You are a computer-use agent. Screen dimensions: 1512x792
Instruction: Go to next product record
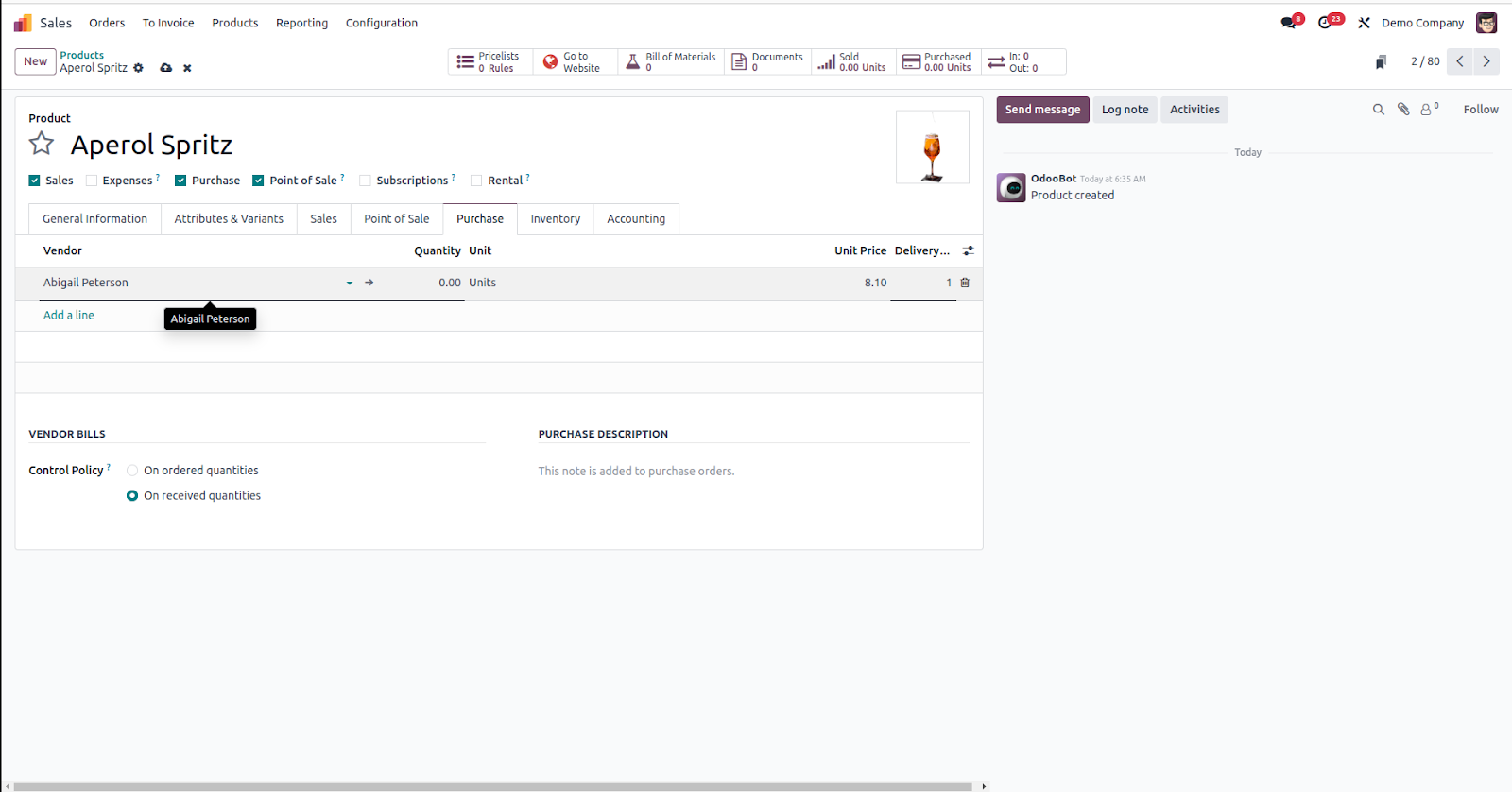[x=1486, y=61]
